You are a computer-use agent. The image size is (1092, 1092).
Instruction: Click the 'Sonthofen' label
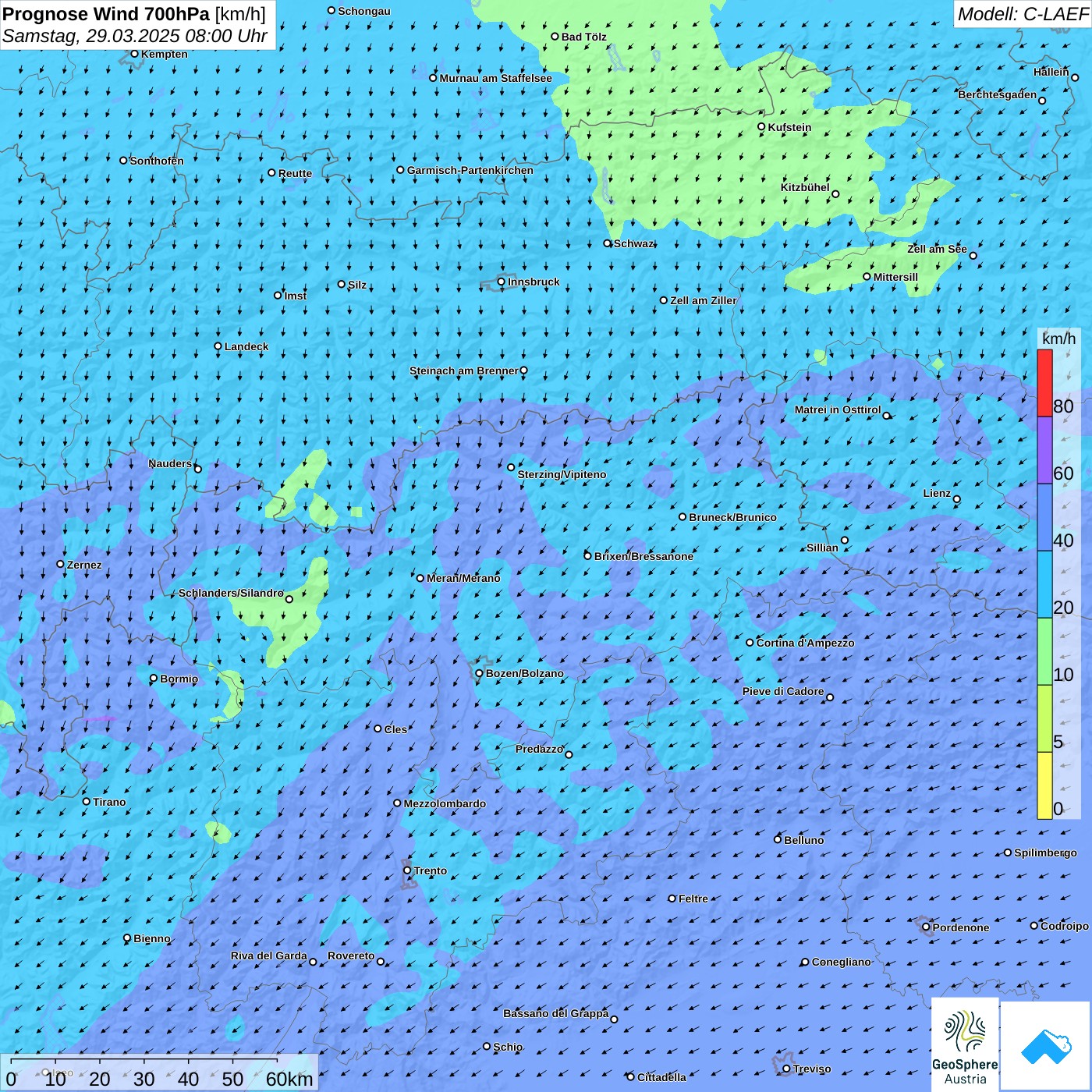coord(157,161)
